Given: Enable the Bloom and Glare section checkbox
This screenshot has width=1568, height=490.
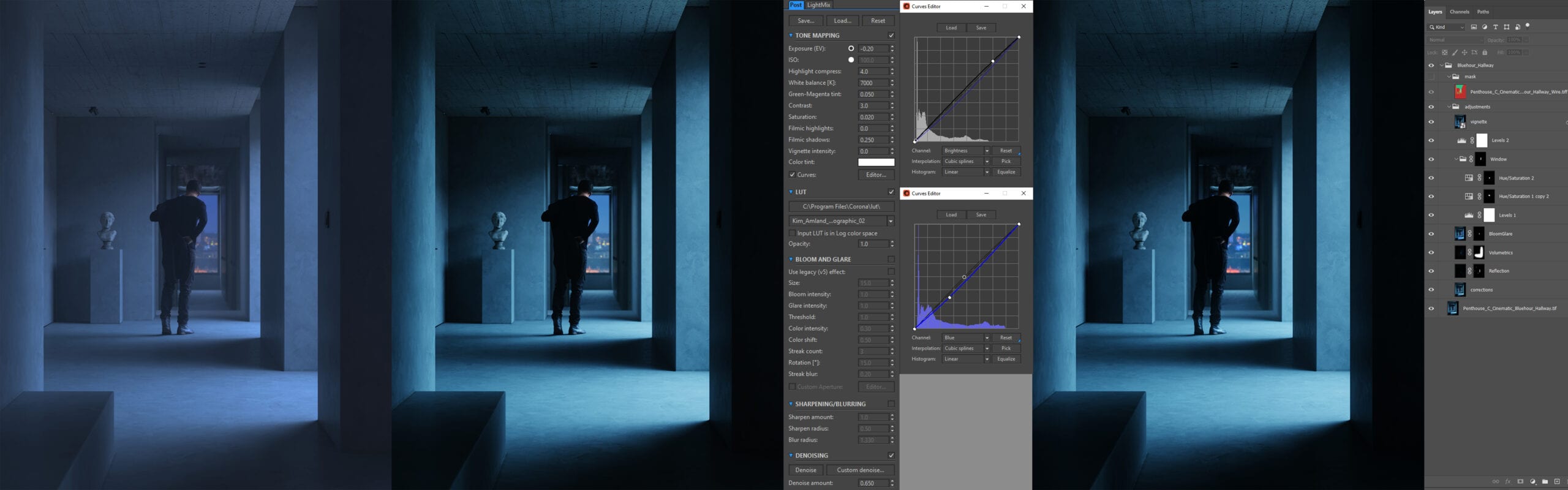Looking at the screenshot, I should [x=891, y=260].
